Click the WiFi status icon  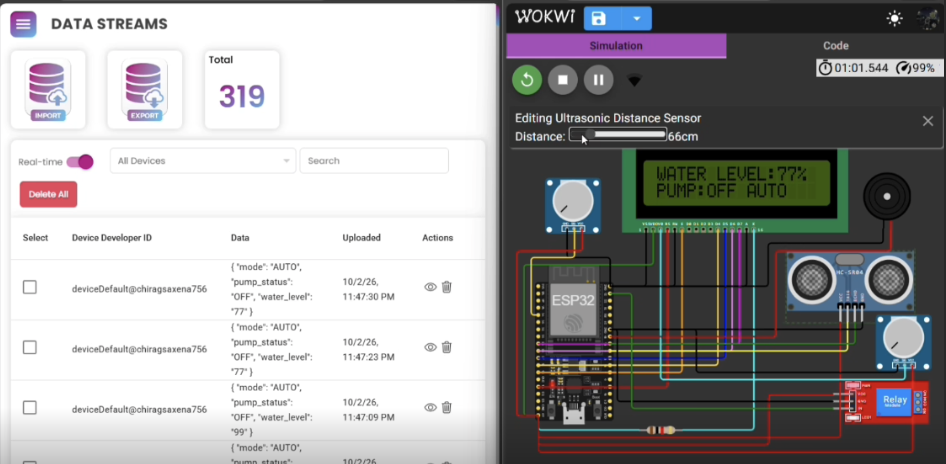(x=634, y=80)
